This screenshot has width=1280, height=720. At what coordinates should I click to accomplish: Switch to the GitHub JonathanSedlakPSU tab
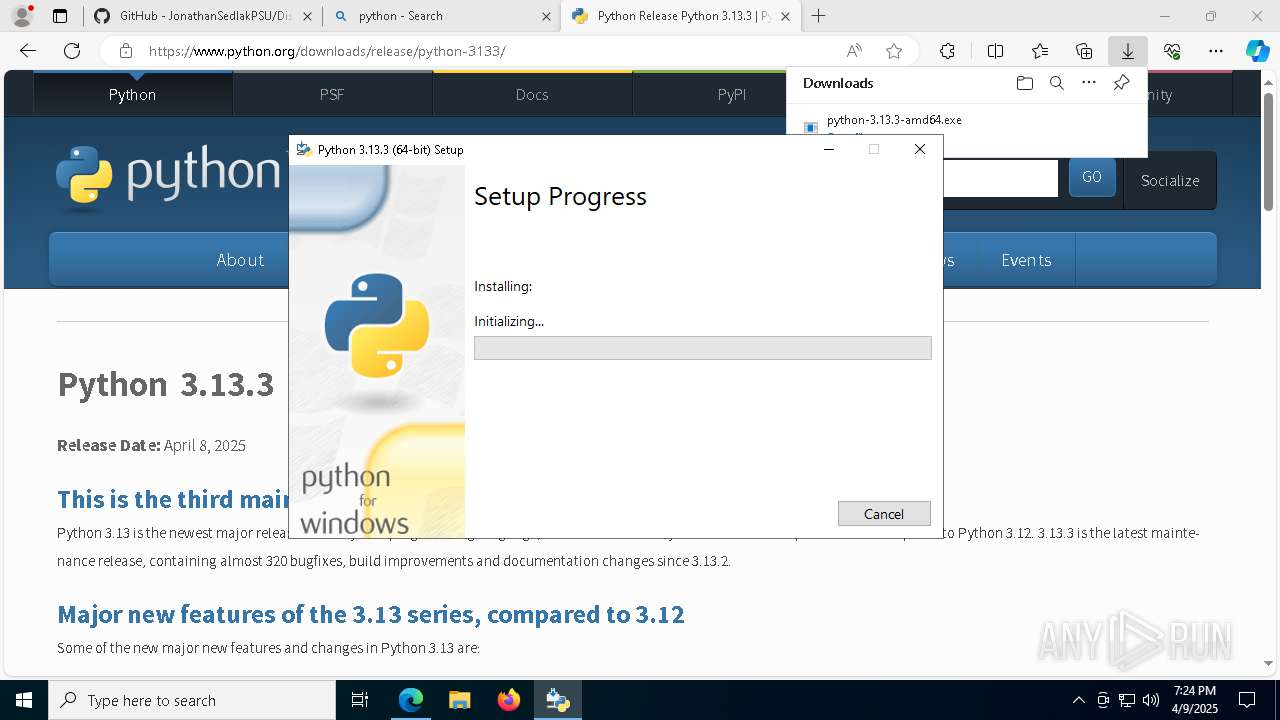coord(205,16)
